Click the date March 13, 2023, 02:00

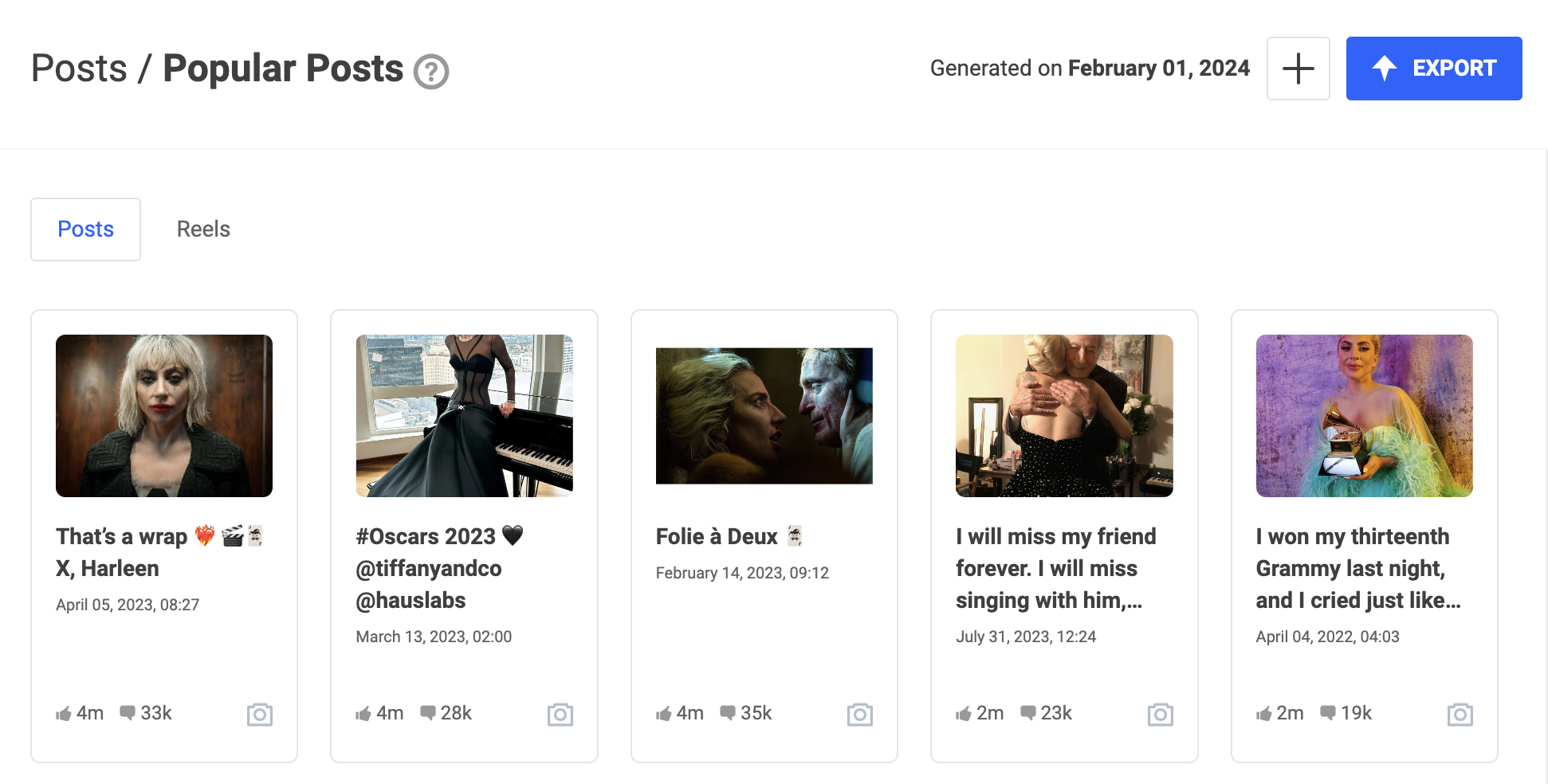click(434, 637)
